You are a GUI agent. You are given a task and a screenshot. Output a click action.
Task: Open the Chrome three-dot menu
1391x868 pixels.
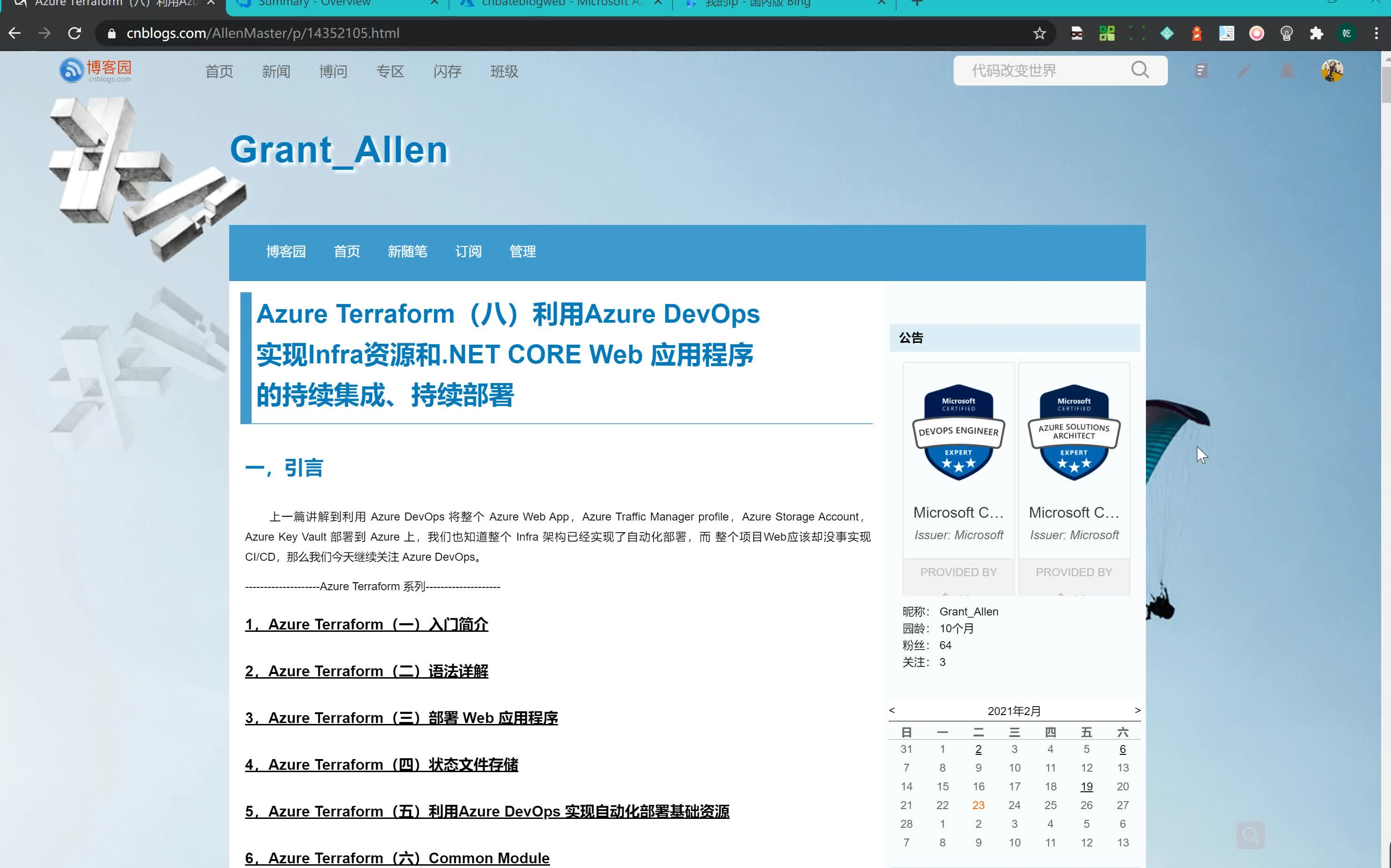[1376, 33]
